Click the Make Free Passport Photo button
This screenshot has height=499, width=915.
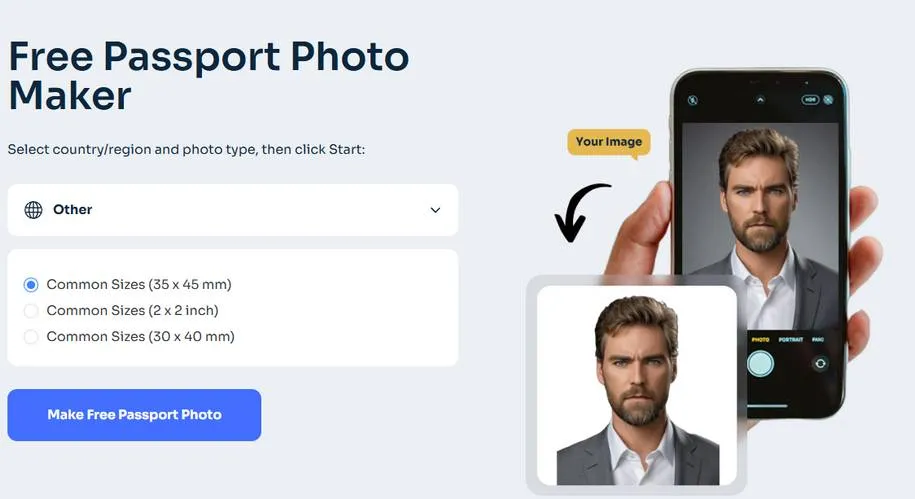pos(134,415)
